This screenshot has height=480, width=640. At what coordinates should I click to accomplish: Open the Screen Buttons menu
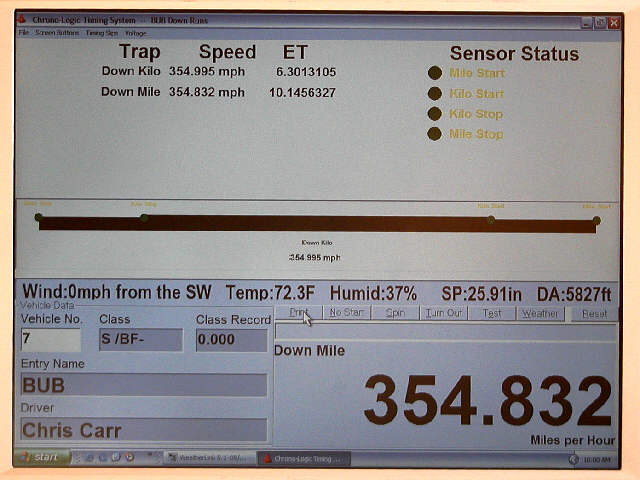point(57,33)
